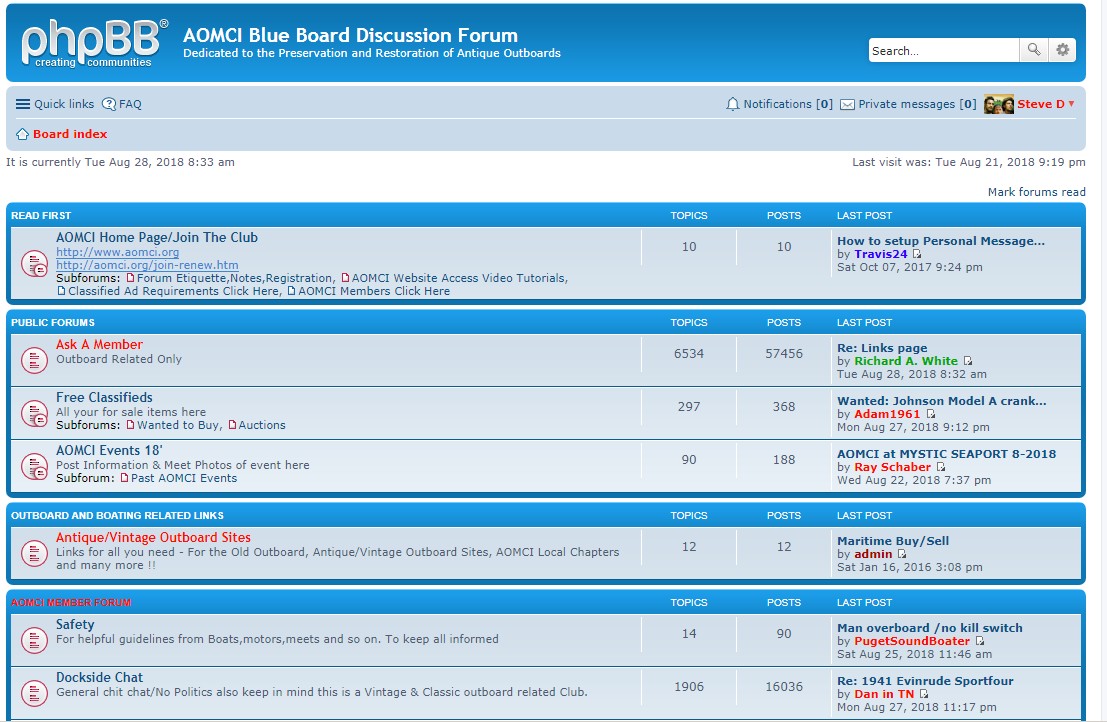The image size is (1107, 722).
Task: Focus the Search input field
Action: pyautogui.click(x=944, y=50)
